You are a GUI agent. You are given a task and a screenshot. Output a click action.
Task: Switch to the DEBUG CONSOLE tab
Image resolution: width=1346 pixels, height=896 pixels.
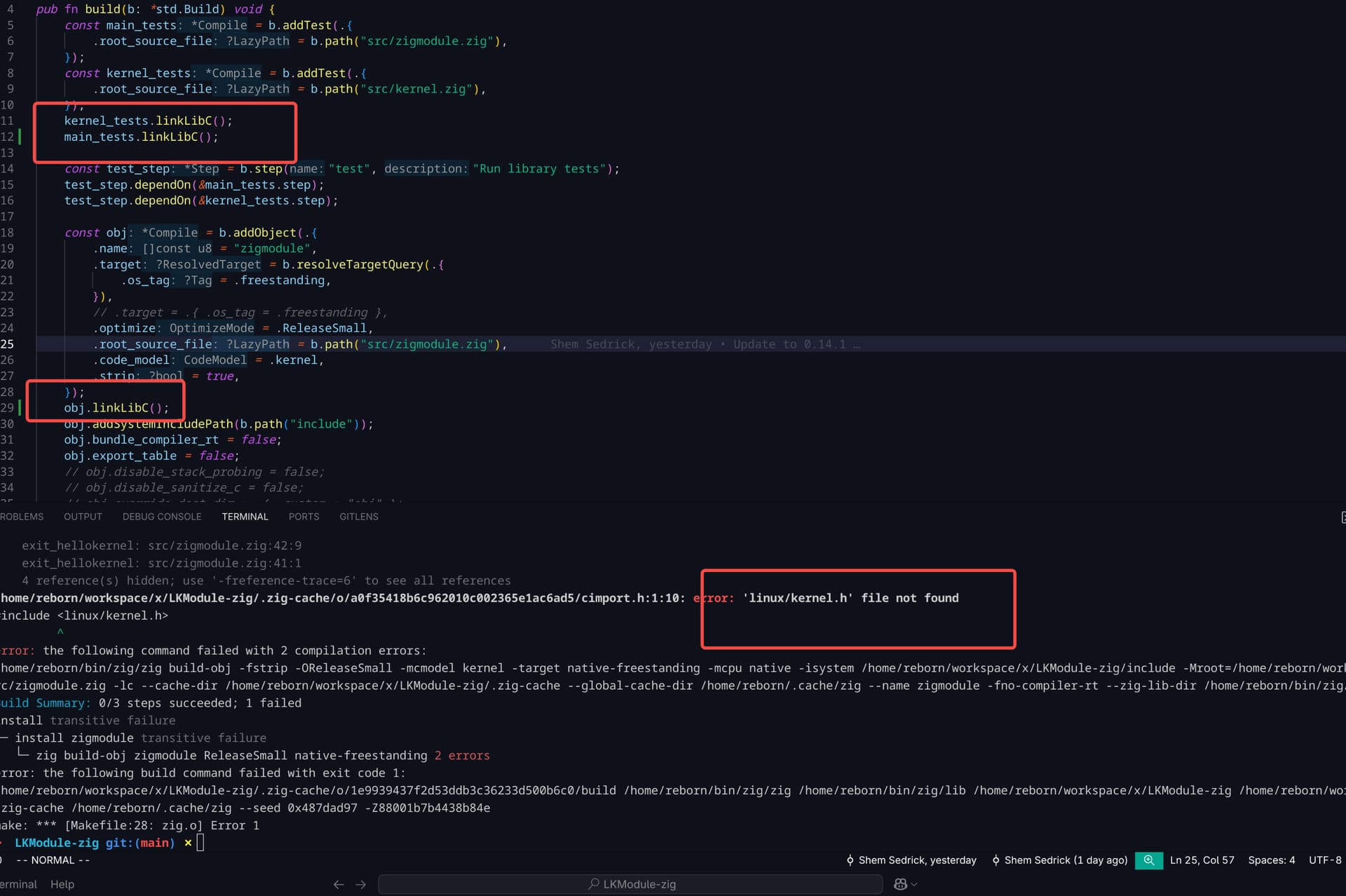pos(161,516)
